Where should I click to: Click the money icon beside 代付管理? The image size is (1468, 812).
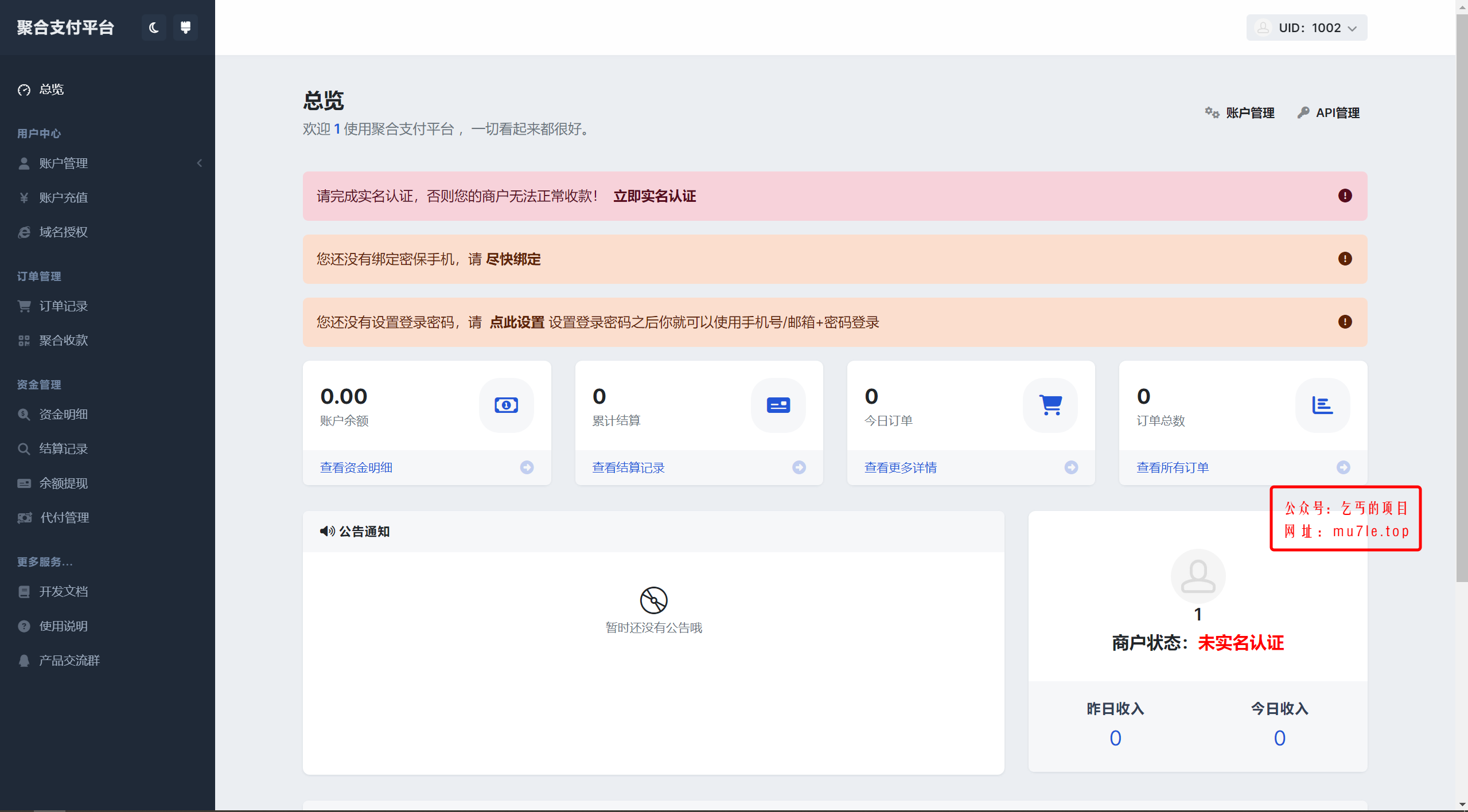[x=24, y=518]
